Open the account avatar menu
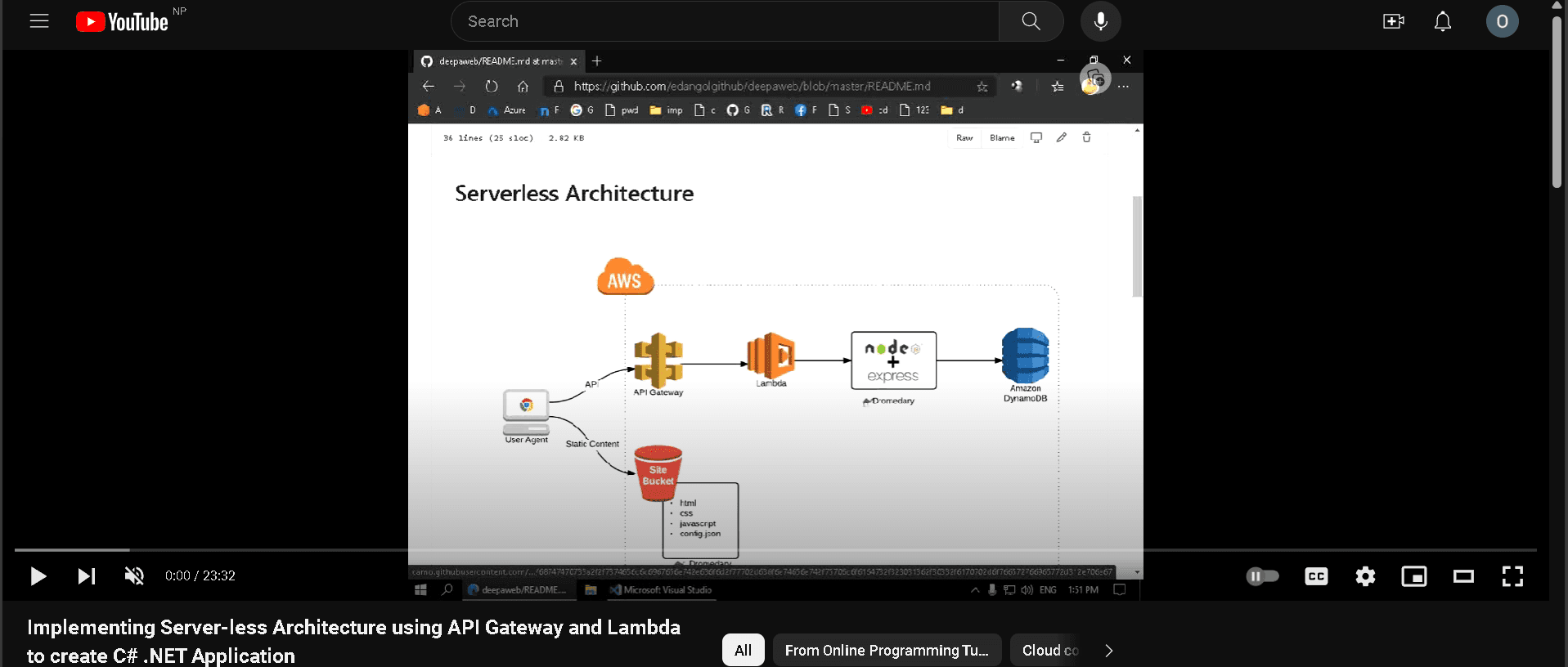This screenshot has width=1568, height=667. (1502, 21)
